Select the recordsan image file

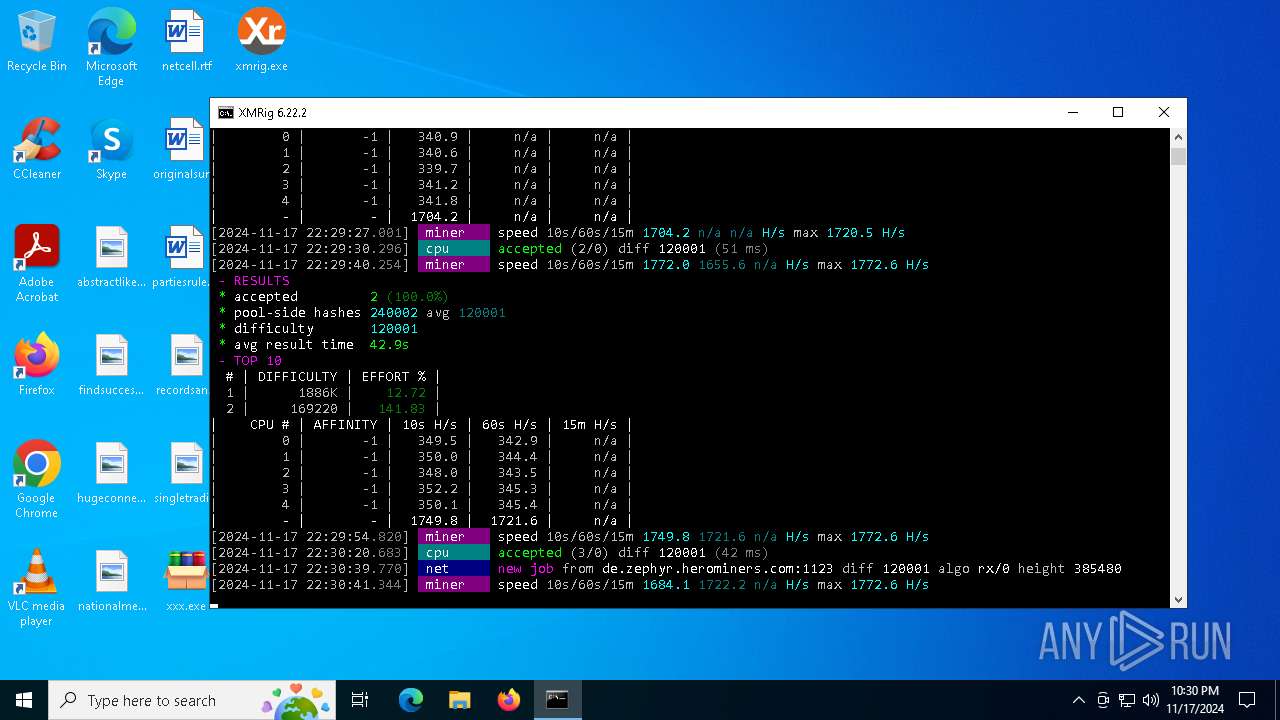pos(182,364)
